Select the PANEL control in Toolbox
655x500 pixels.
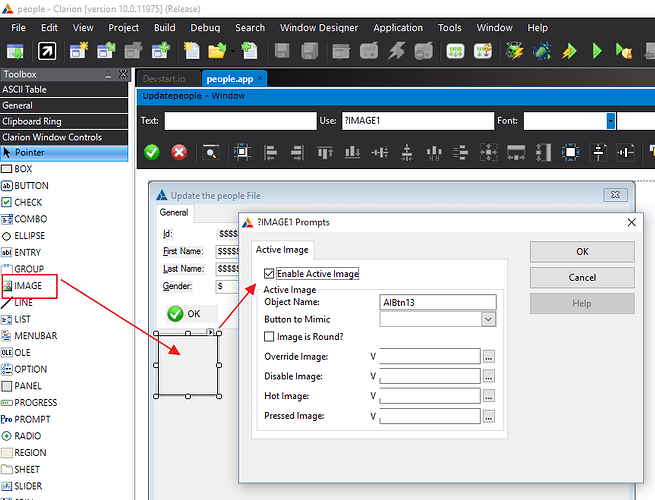click(21, 386)
